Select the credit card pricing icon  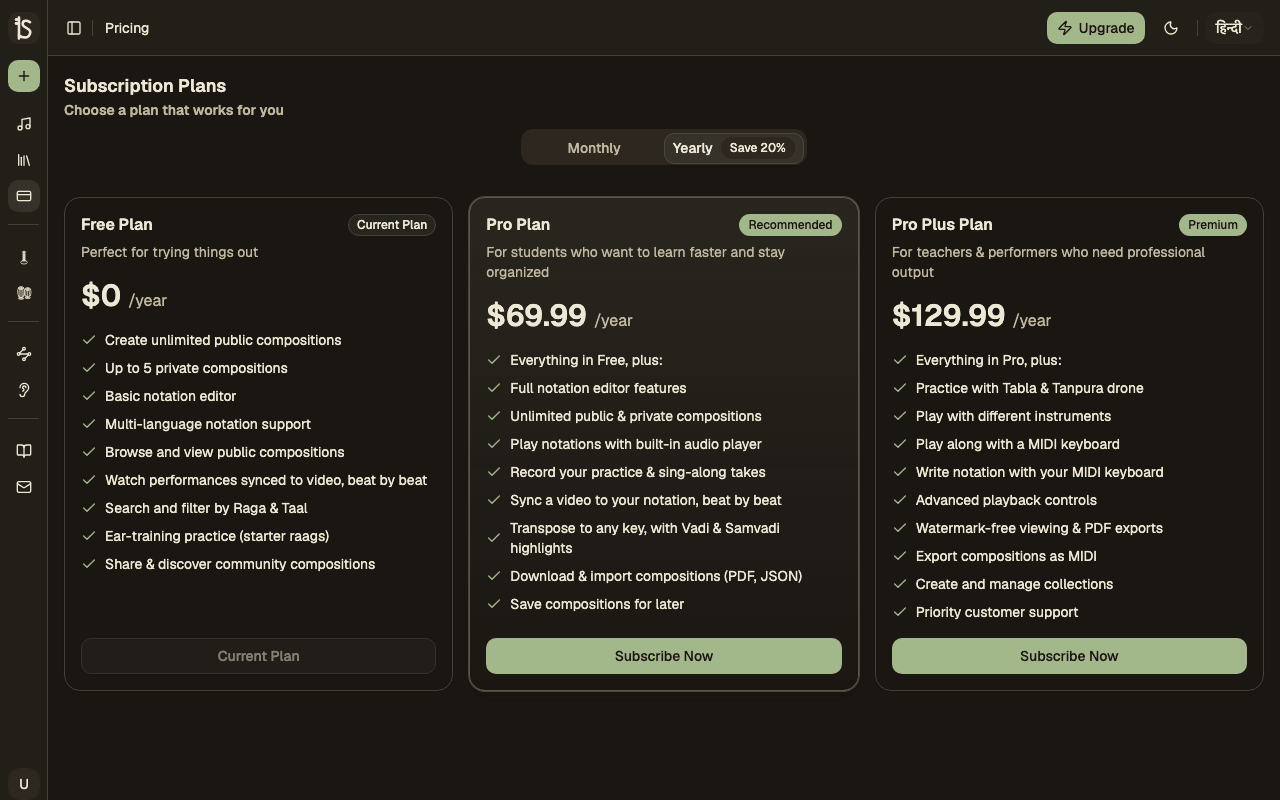(x=24, y=196)
